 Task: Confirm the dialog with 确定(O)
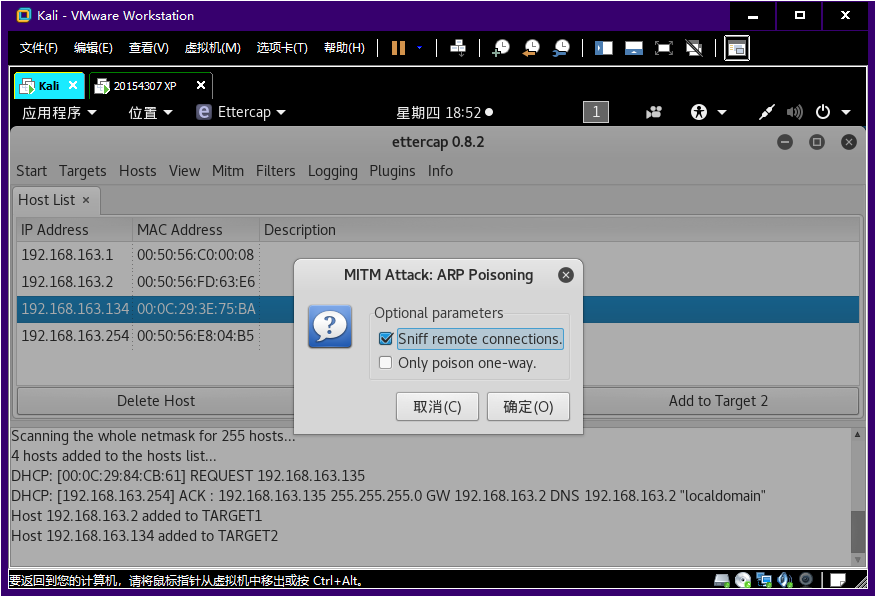[528, 406]
